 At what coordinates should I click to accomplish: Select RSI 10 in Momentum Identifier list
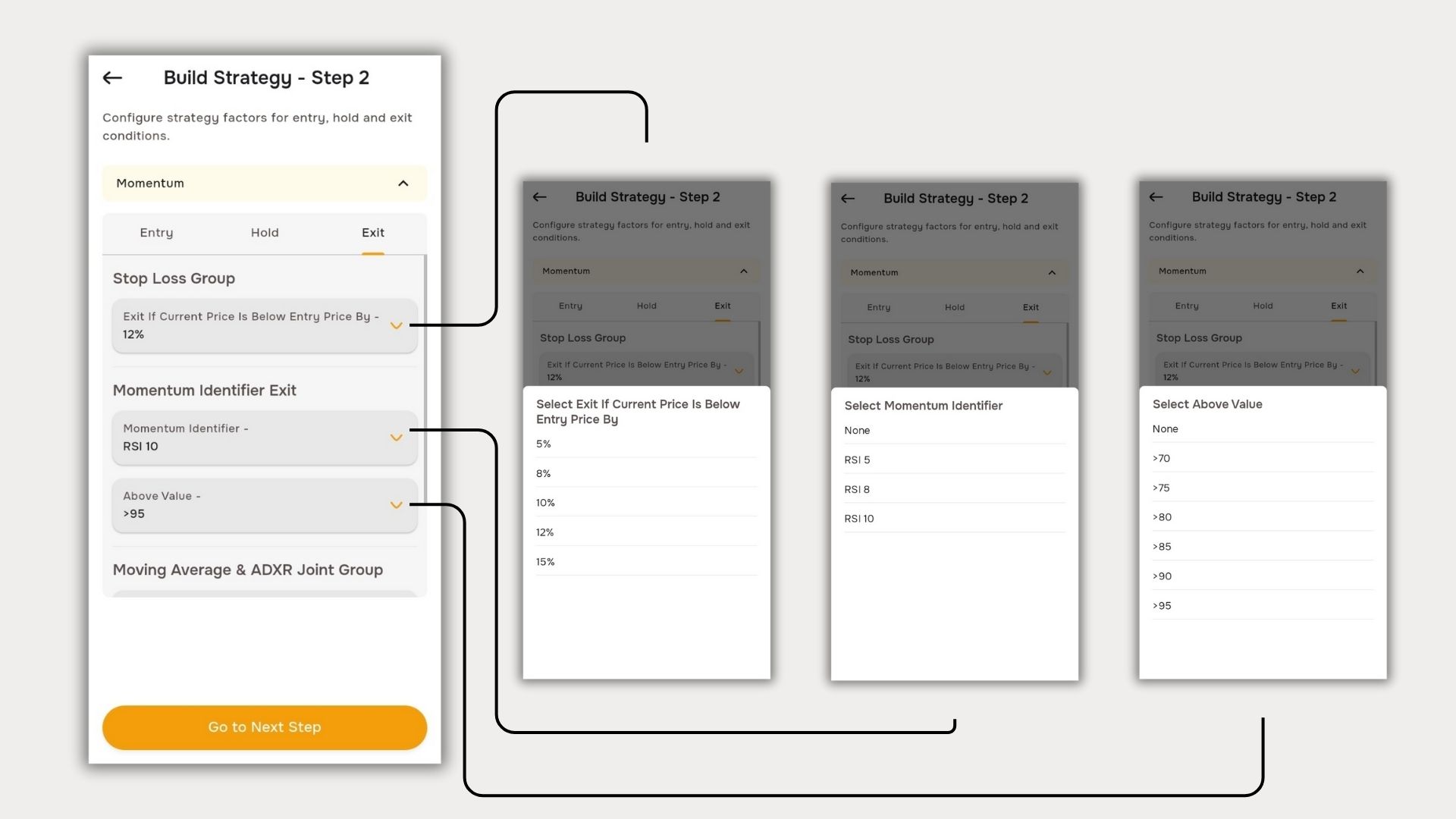point(954,519)
